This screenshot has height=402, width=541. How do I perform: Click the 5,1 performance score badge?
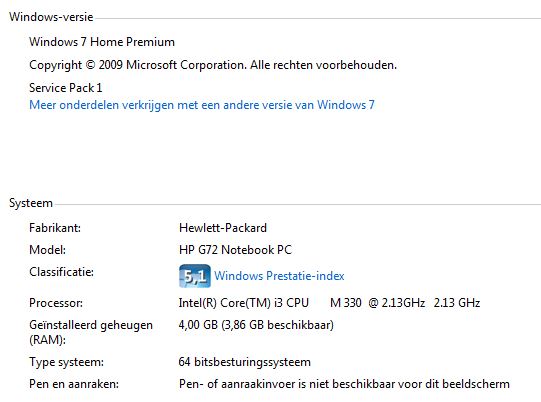coord(195,276)
